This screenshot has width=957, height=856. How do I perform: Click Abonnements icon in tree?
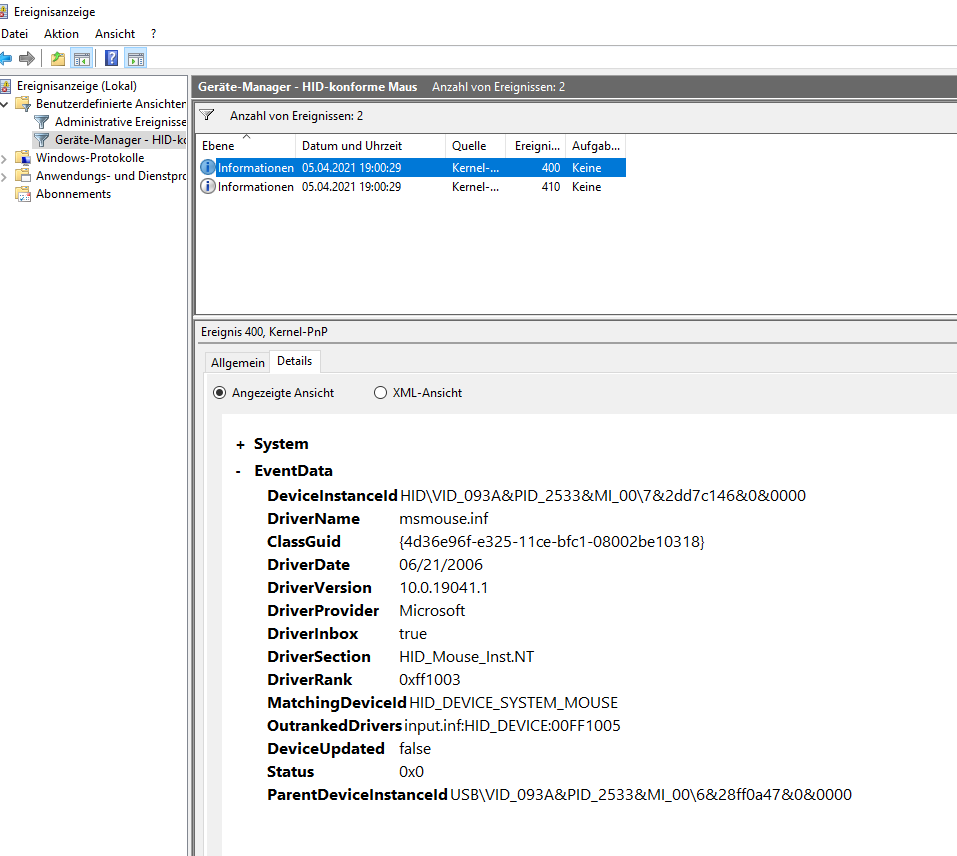coord(23,194)
